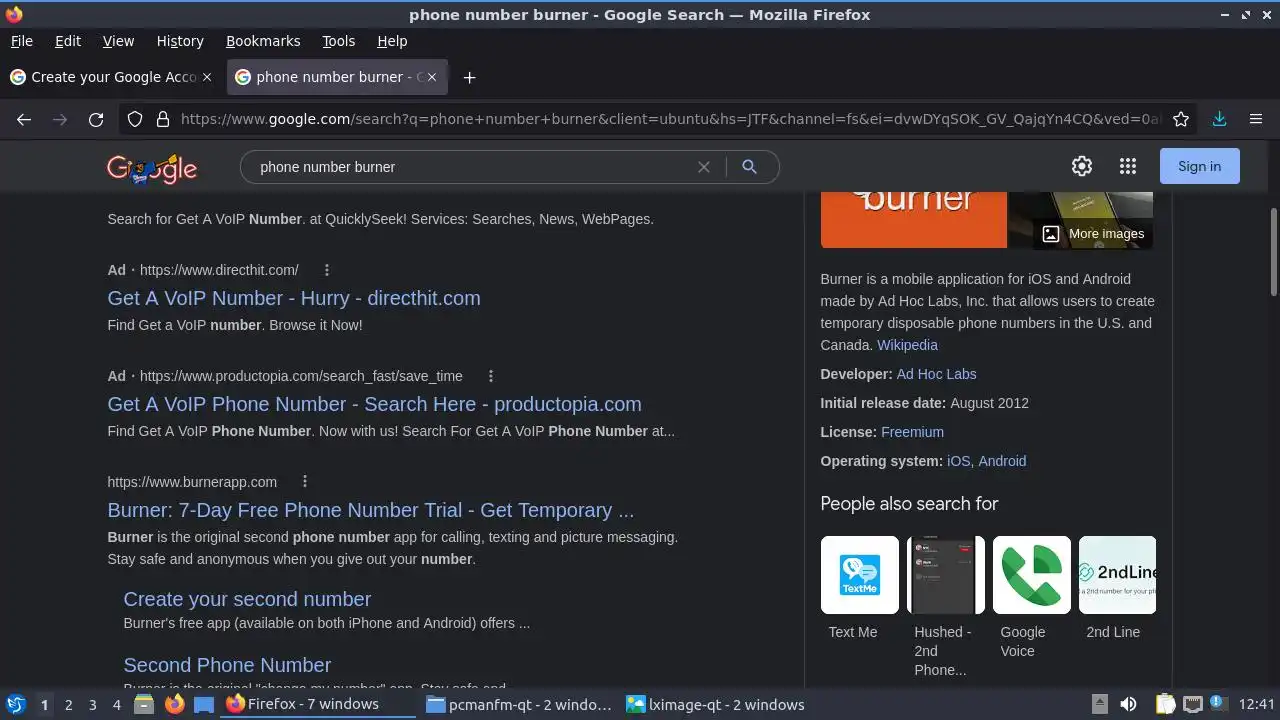1280x720 pixels.
Task: Open the tracking protection shield icon
Action: click(135, 119)
